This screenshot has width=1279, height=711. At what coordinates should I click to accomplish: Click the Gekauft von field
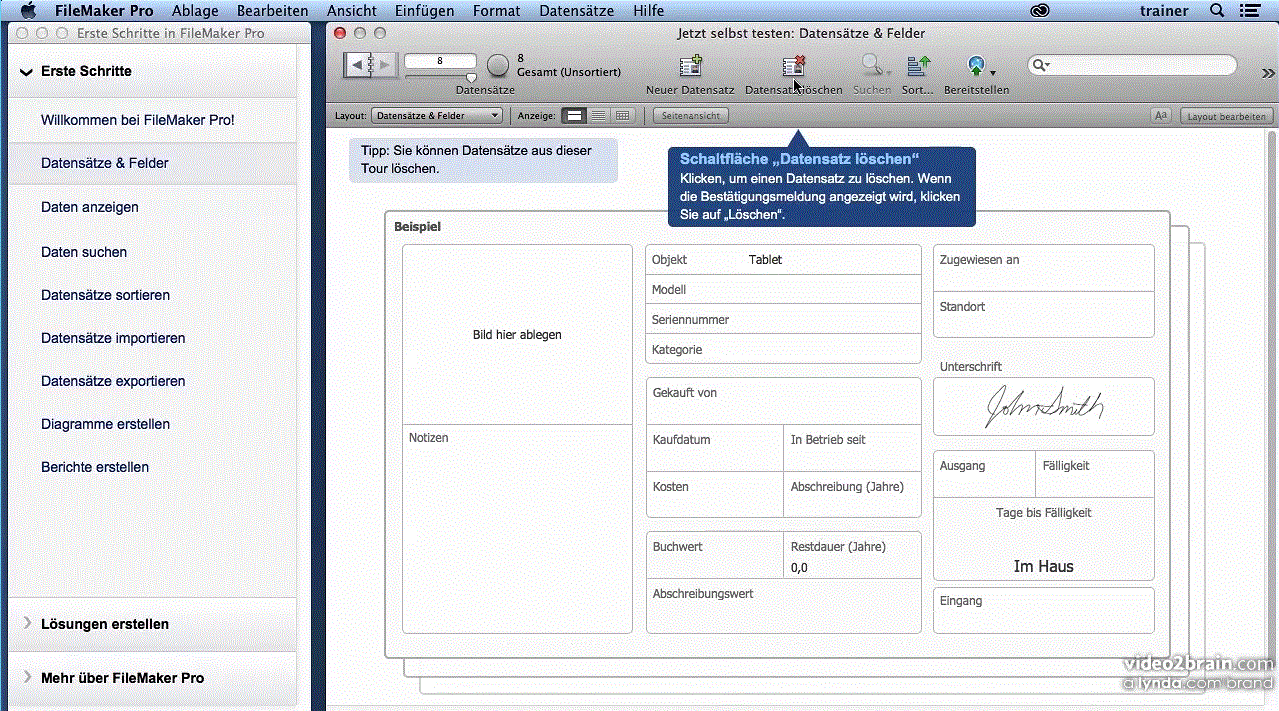[x=783, y=401]
